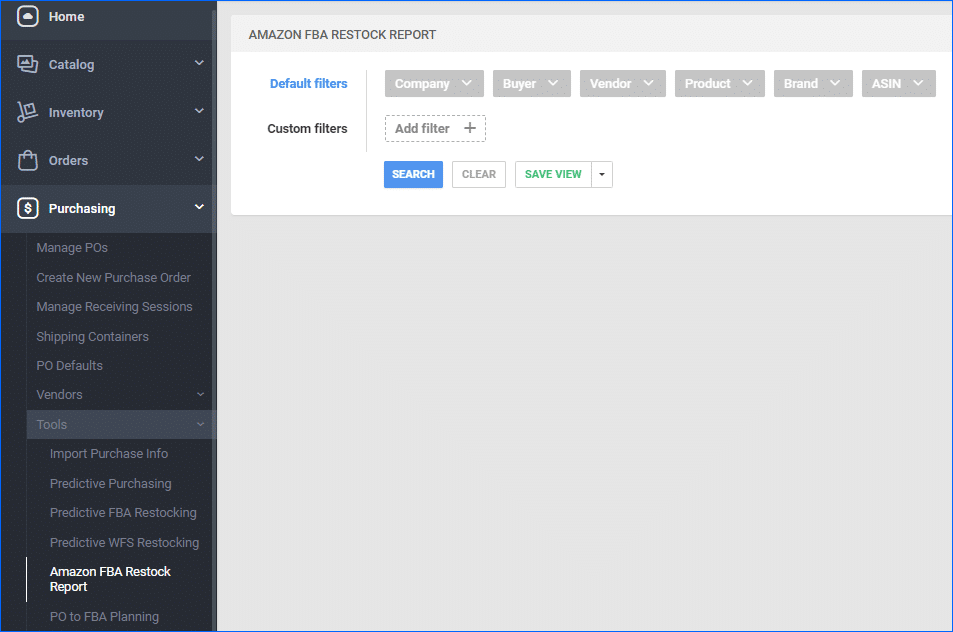Open the Catalog section icon
Image resolution: width=953 pixels, height=632 pixels.
click(27, 64)
